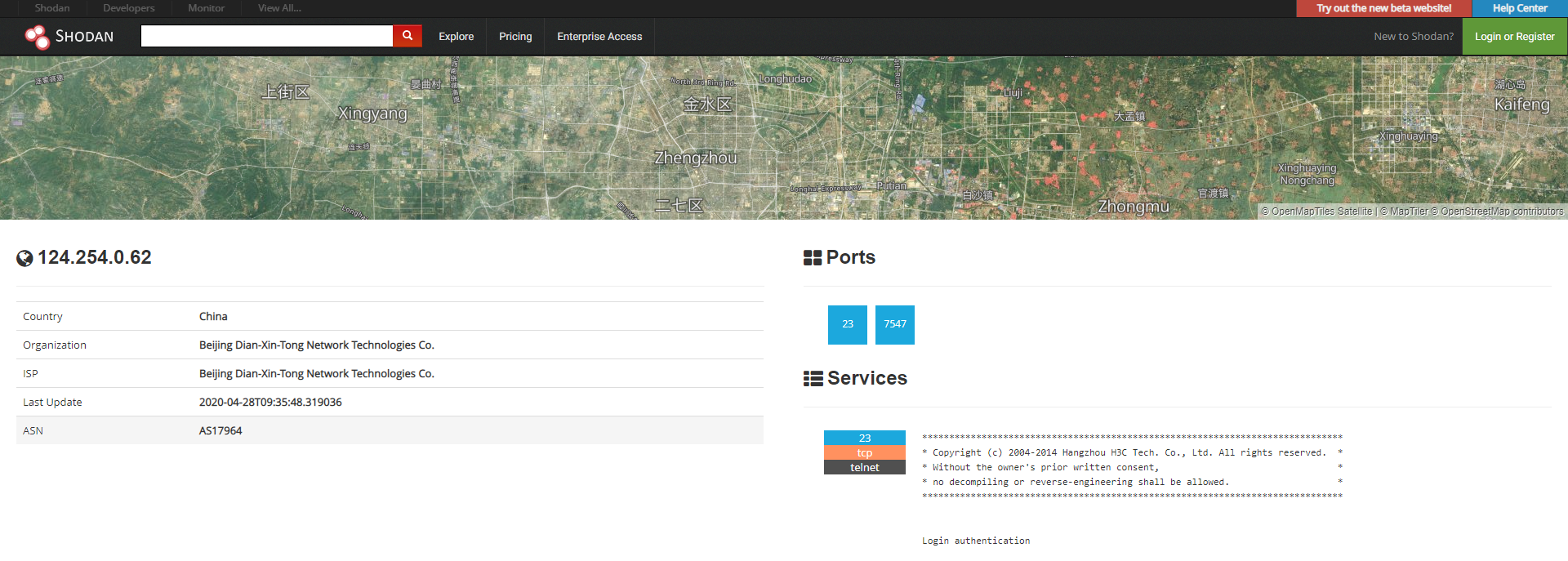1568x561 pixels.
Task: Click the Xingyang label on the map
Action: pyautogui.click(x=372, y=114)
